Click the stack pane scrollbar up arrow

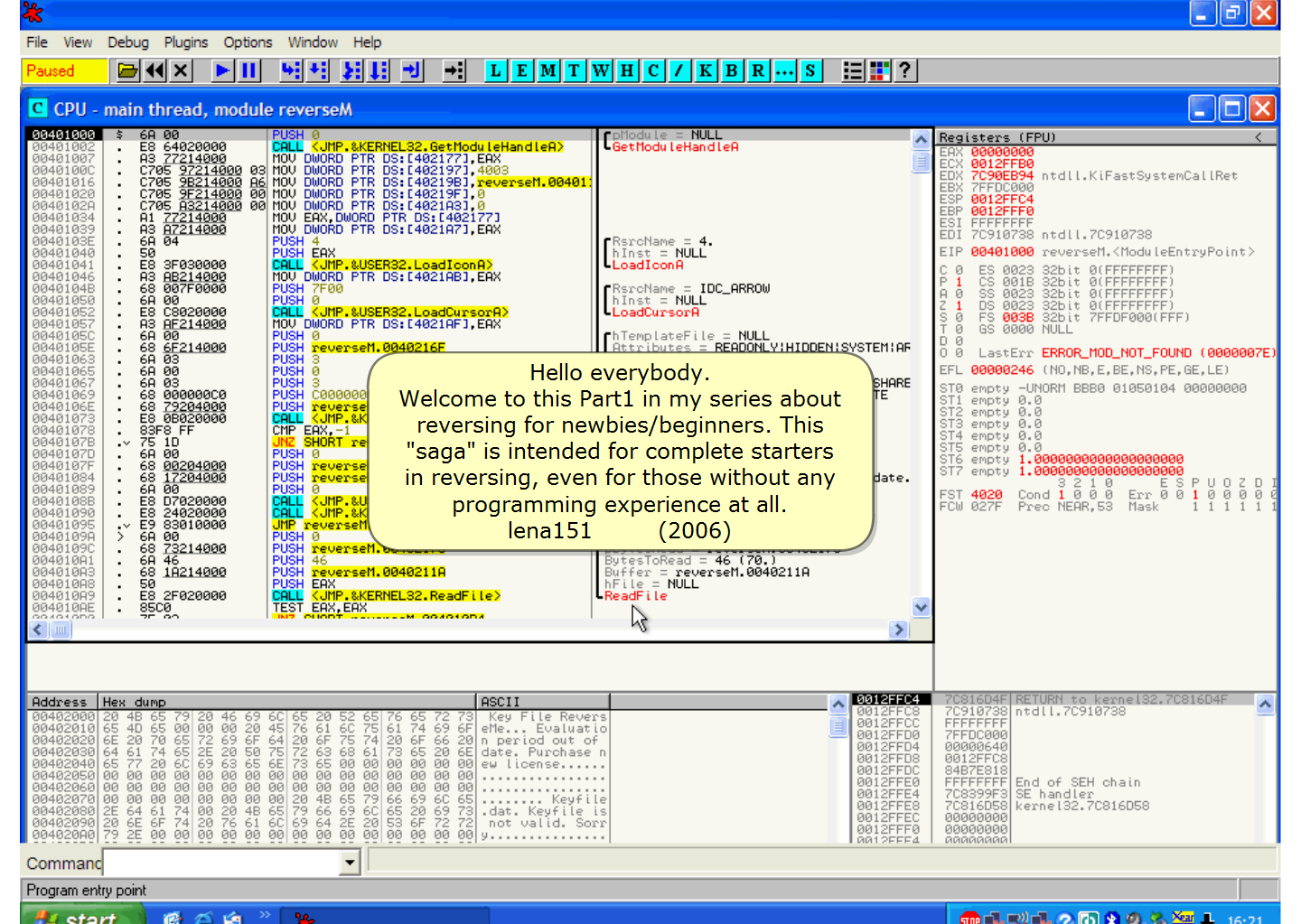coord(1266,705)
